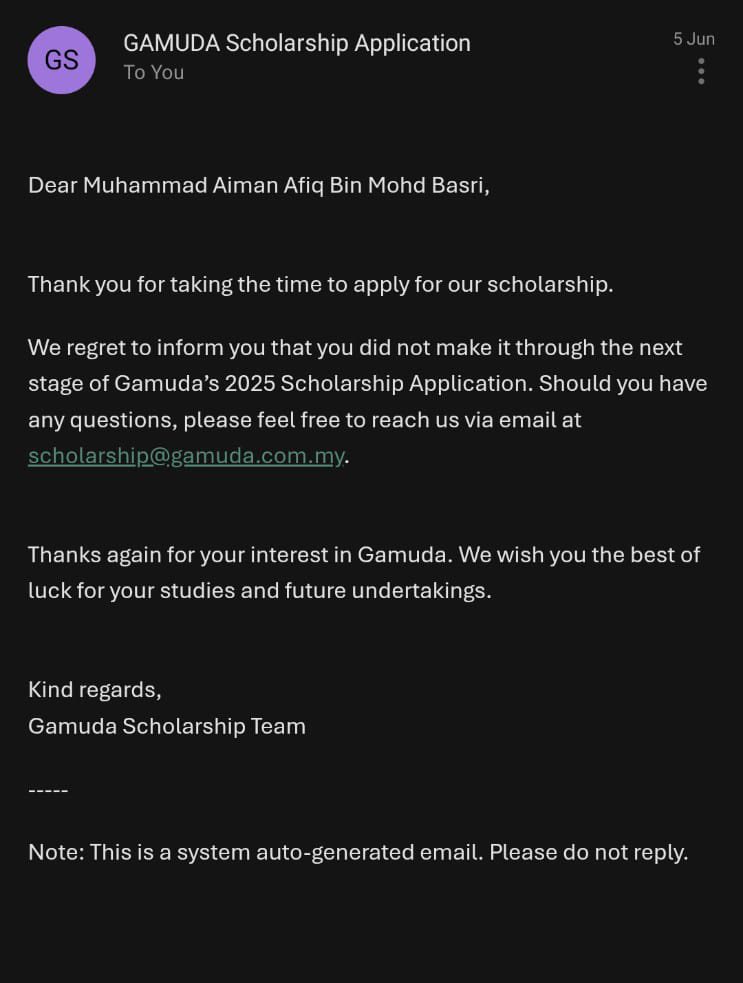Click the "Gamuda's 2025 Scholarship Application" line
The image size is (743, 983).
coord(367,384)
